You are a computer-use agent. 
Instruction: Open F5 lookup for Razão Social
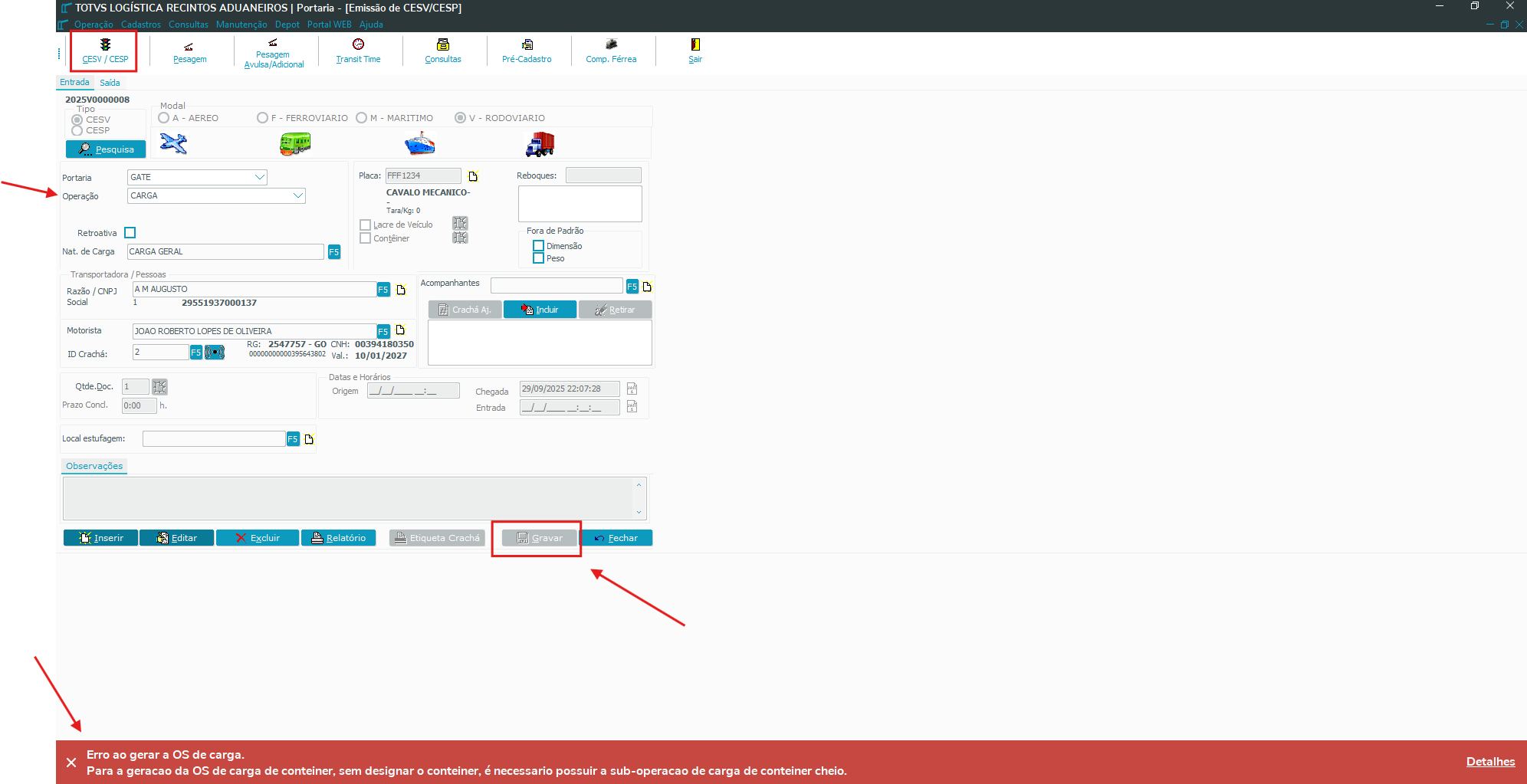(x=383, y=290)
